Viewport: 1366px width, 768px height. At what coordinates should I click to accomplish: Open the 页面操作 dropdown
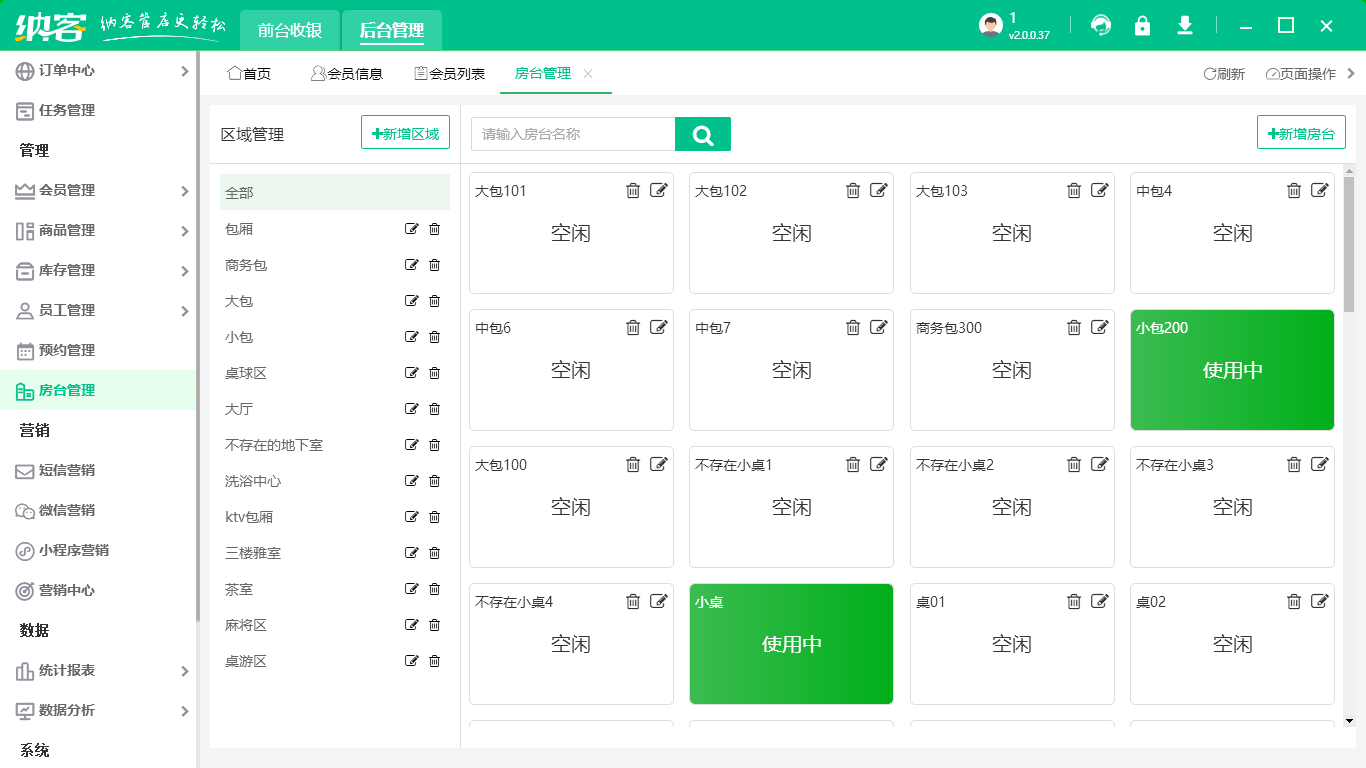(1300, 74)
